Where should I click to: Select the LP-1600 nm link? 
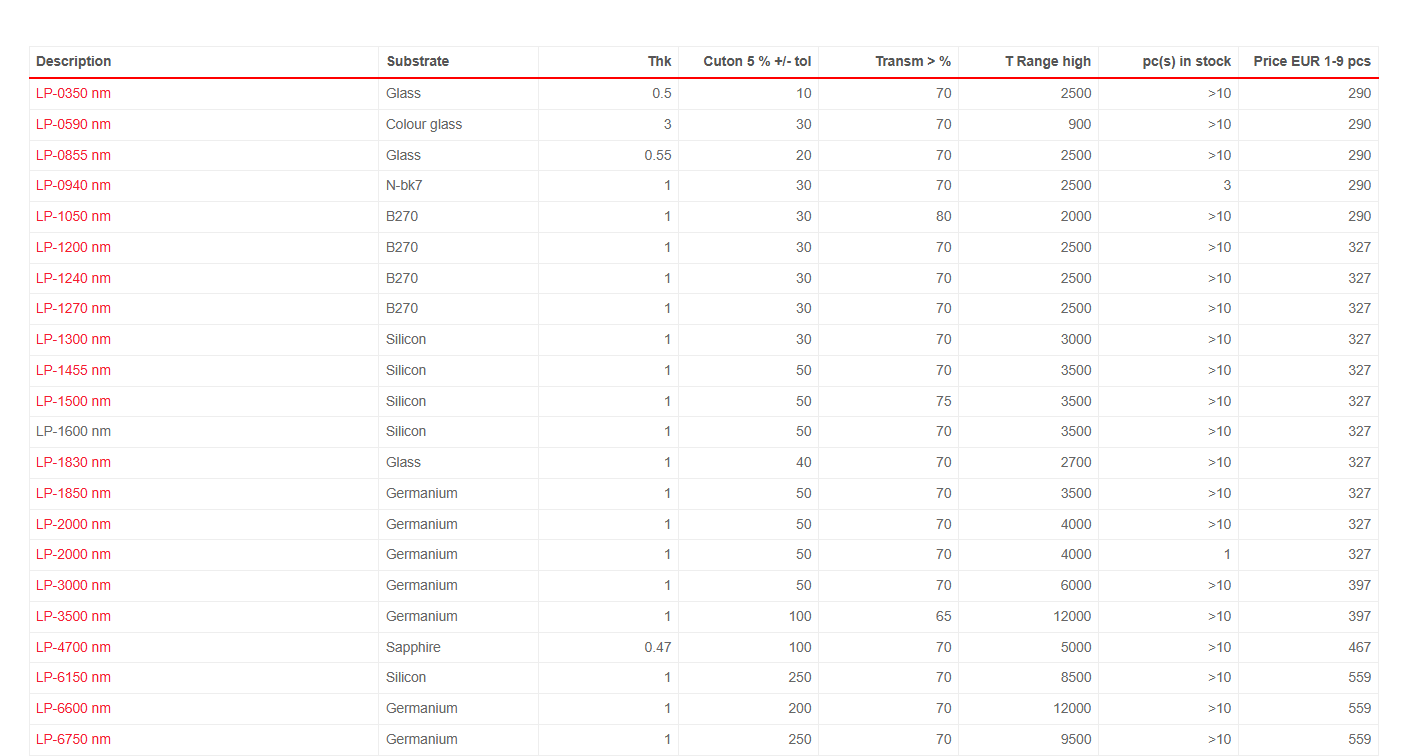click(x=73, y=432)
